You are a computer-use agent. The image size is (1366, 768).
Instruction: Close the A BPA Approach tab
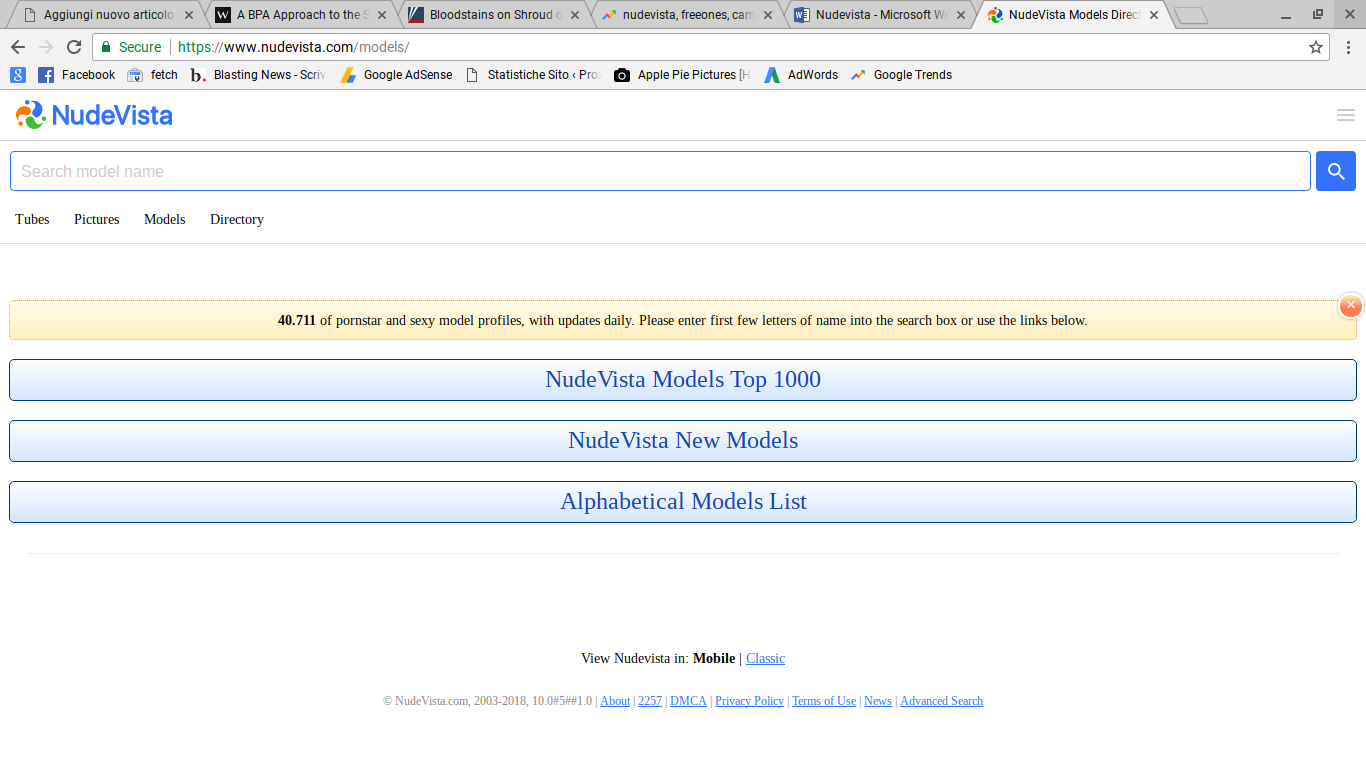[x=382, y=15]
